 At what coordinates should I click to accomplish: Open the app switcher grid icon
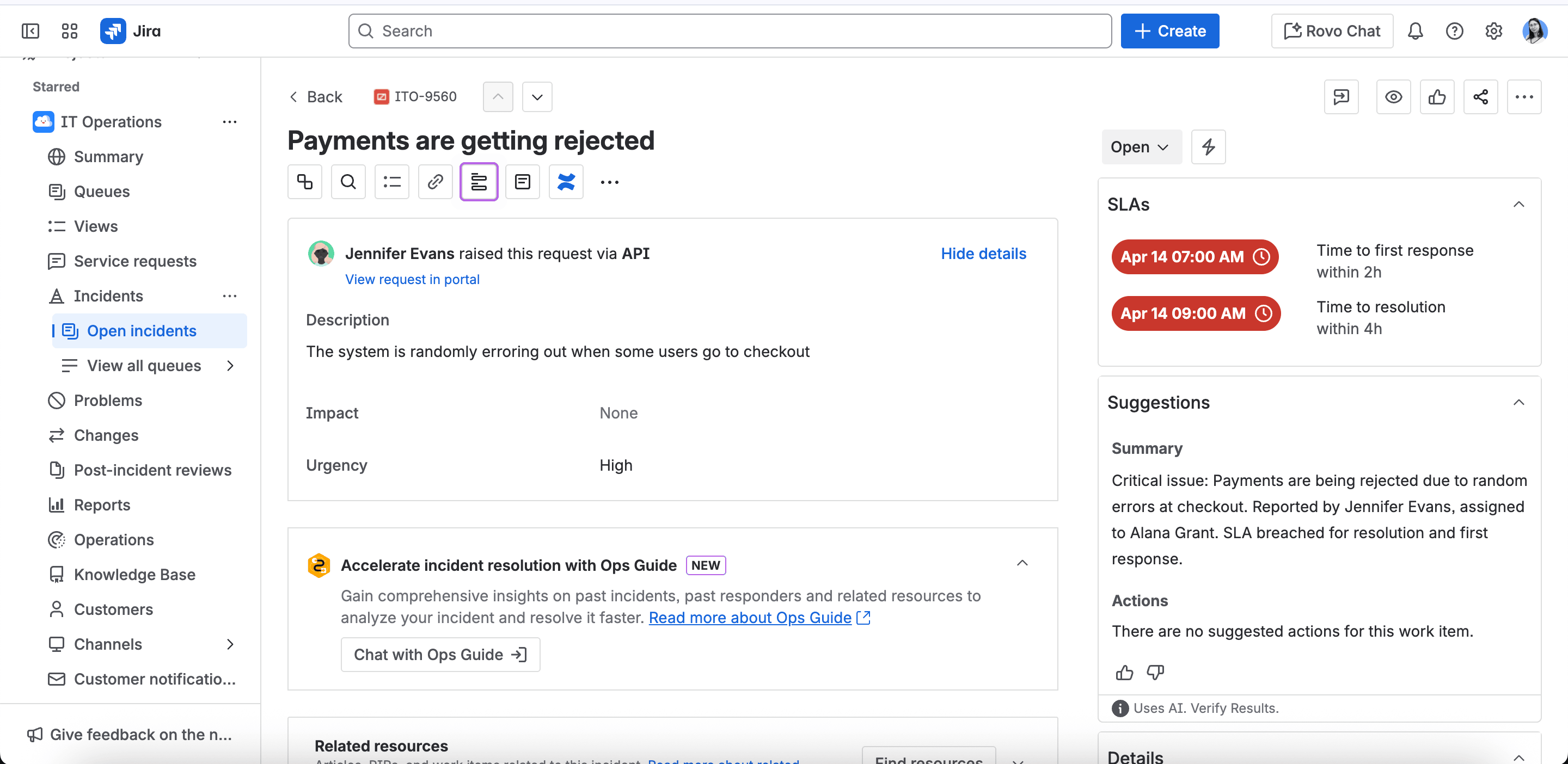click(69, 31)
